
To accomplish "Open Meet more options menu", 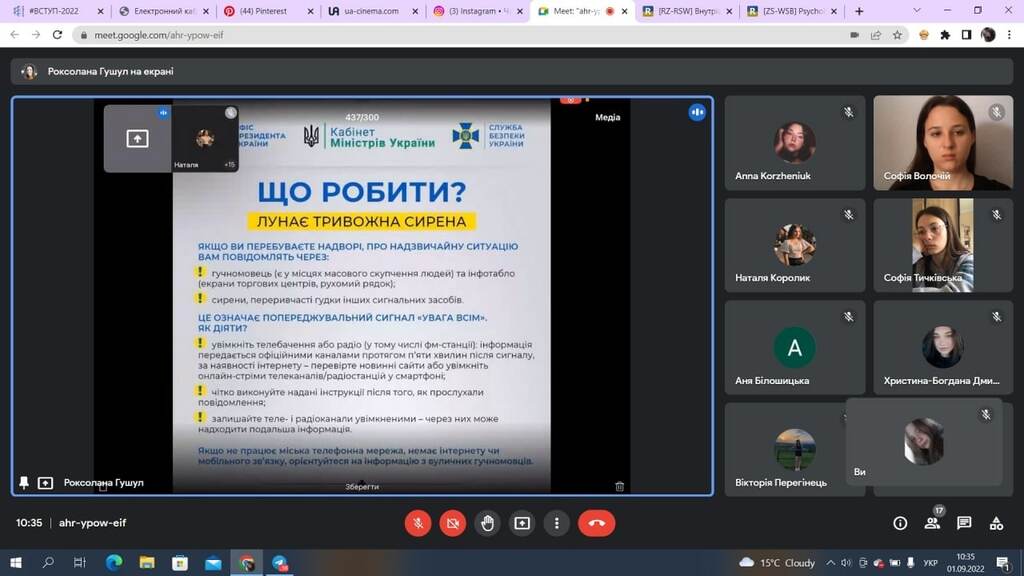I will click(x=557, y=523).
